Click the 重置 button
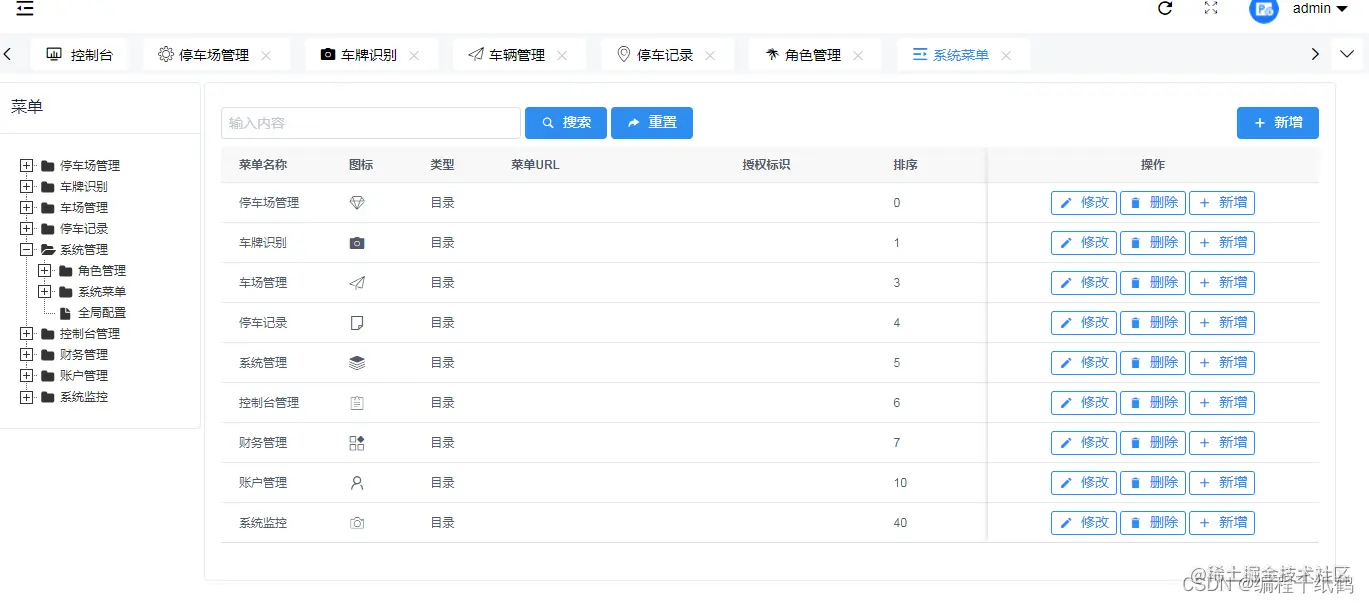1369x603 pixels. coord(652,123)
